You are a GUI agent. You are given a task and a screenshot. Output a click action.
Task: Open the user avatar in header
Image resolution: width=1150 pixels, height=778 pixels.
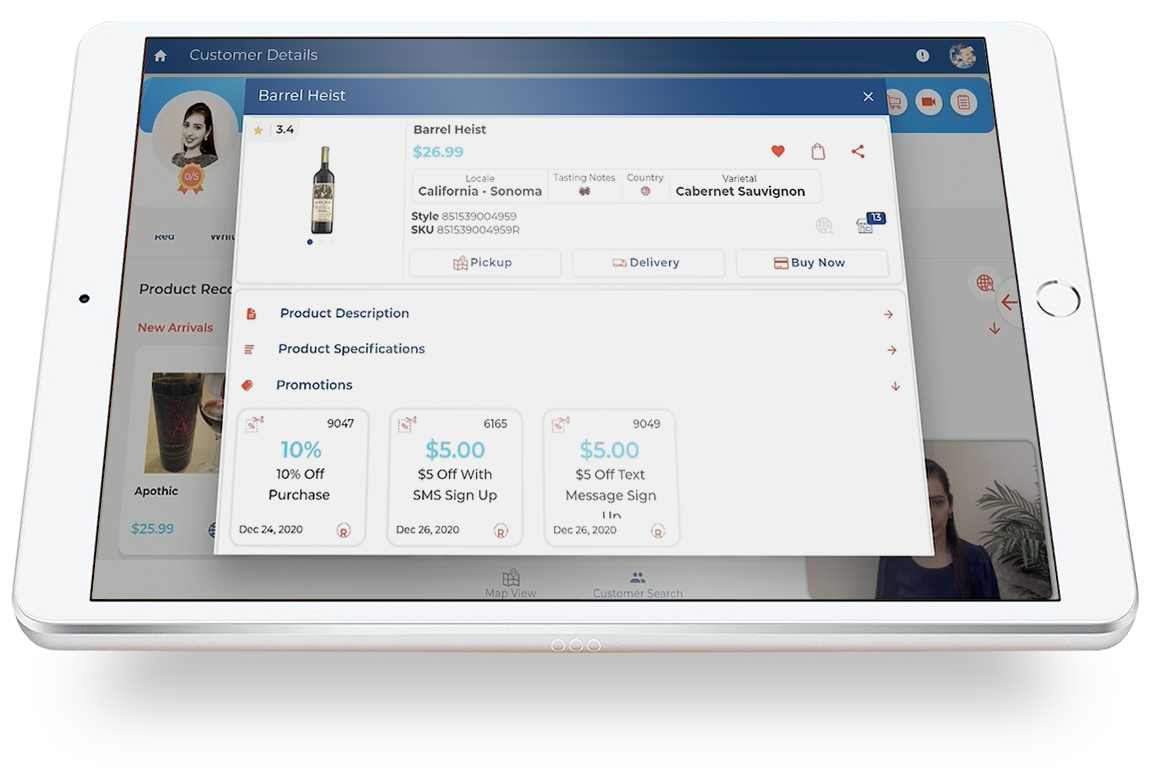pos(962,55)
